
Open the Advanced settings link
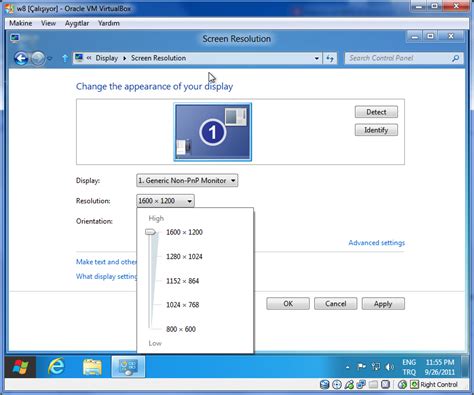click(377, 243)
